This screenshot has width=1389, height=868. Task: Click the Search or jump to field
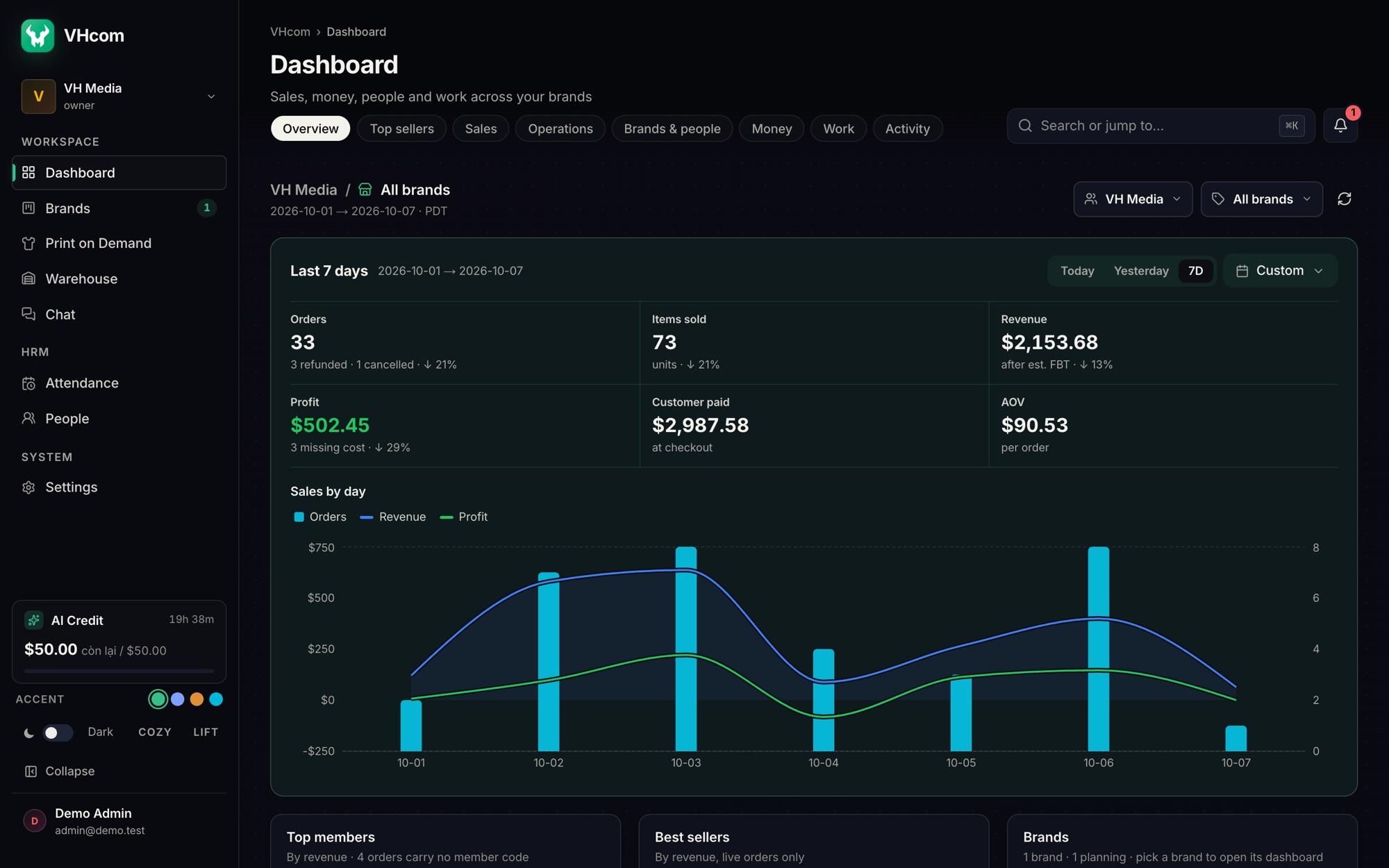[1161, 126]
